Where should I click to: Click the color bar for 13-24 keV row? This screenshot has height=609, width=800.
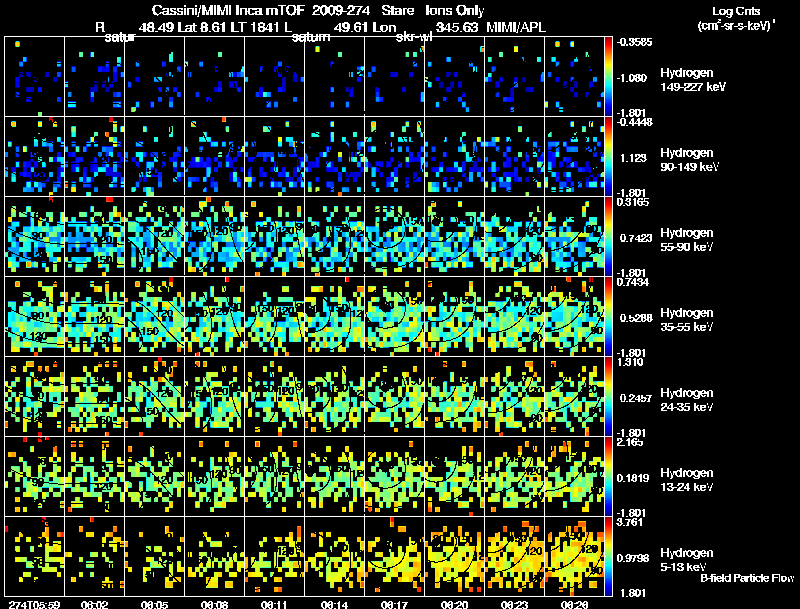pyautogui.click(x=608, y=477)
